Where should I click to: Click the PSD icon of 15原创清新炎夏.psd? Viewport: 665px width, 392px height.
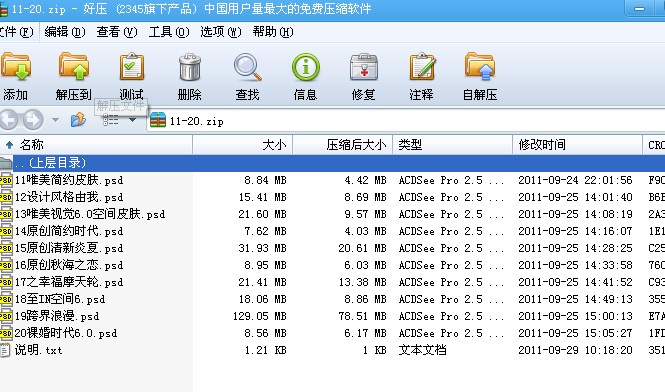point(6,248)
